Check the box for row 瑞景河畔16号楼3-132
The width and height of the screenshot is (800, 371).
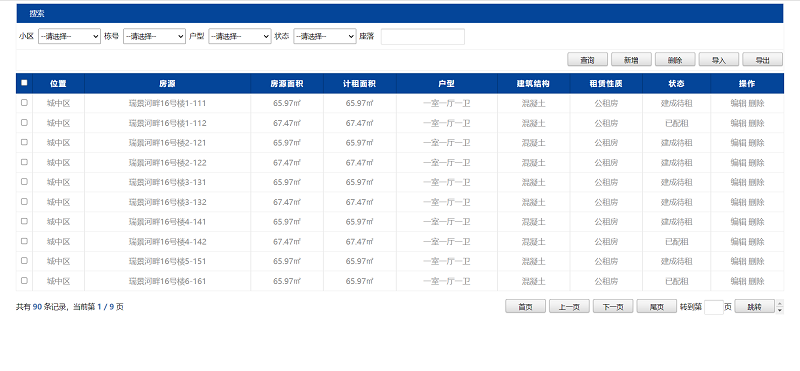point(24,202)
